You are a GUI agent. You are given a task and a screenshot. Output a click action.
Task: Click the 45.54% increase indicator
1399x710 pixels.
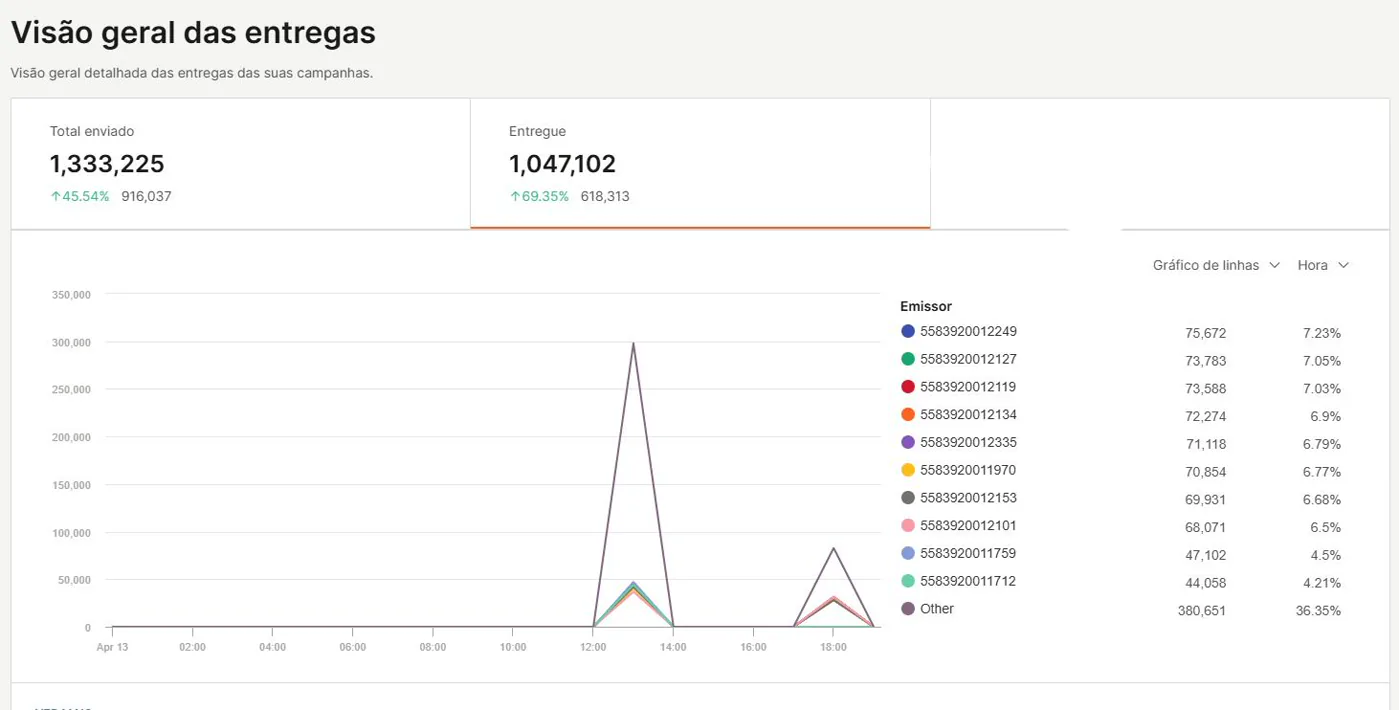tap(80, 196)
